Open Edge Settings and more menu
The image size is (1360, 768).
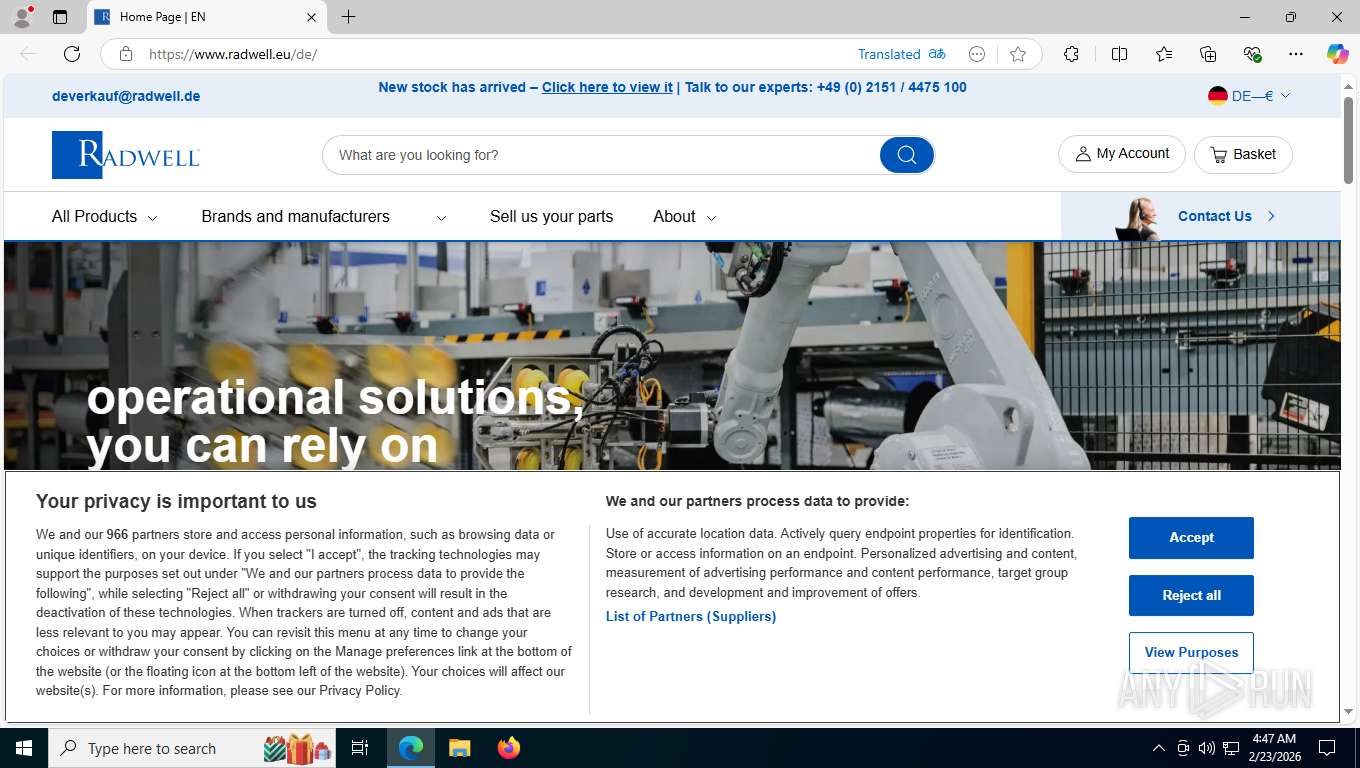click(x=1296, y=54)
